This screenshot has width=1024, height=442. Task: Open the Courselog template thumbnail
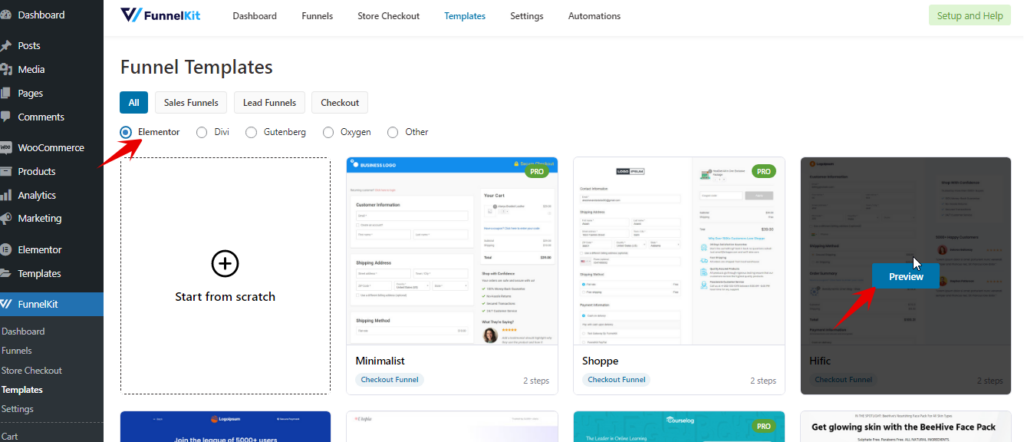[x=679, y=427]
